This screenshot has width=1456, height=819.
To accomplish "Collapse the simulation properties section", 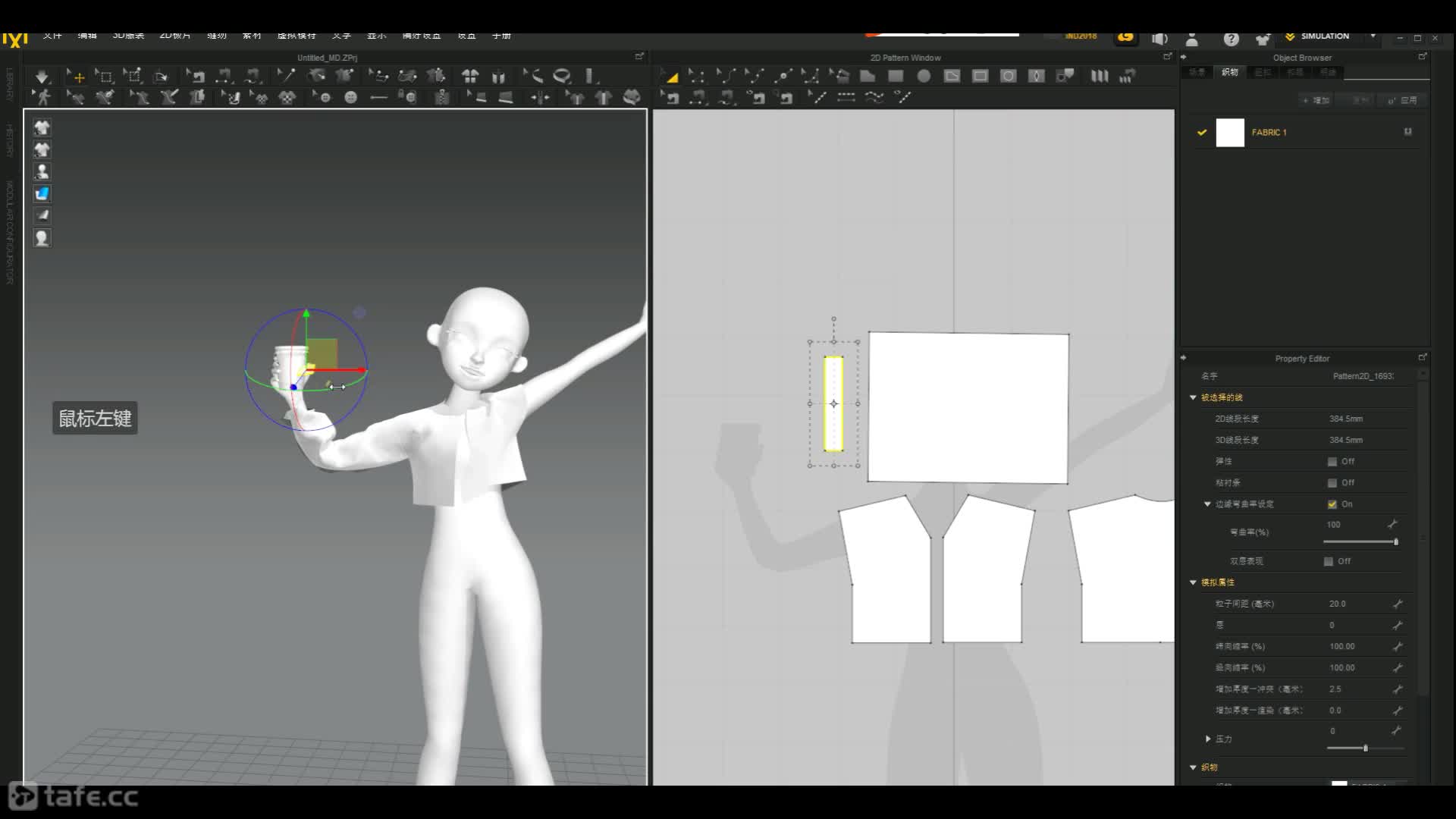I will tap(1193, 582).
